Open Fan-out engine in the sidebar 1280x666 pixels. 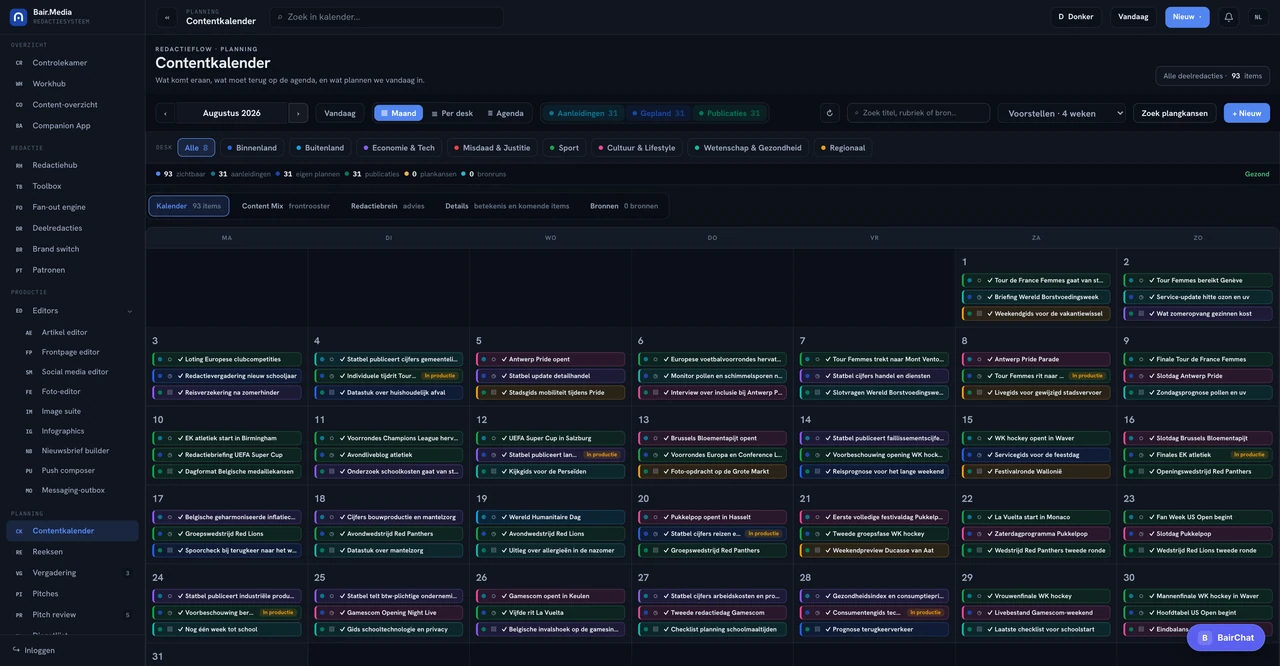pos(72,207)
